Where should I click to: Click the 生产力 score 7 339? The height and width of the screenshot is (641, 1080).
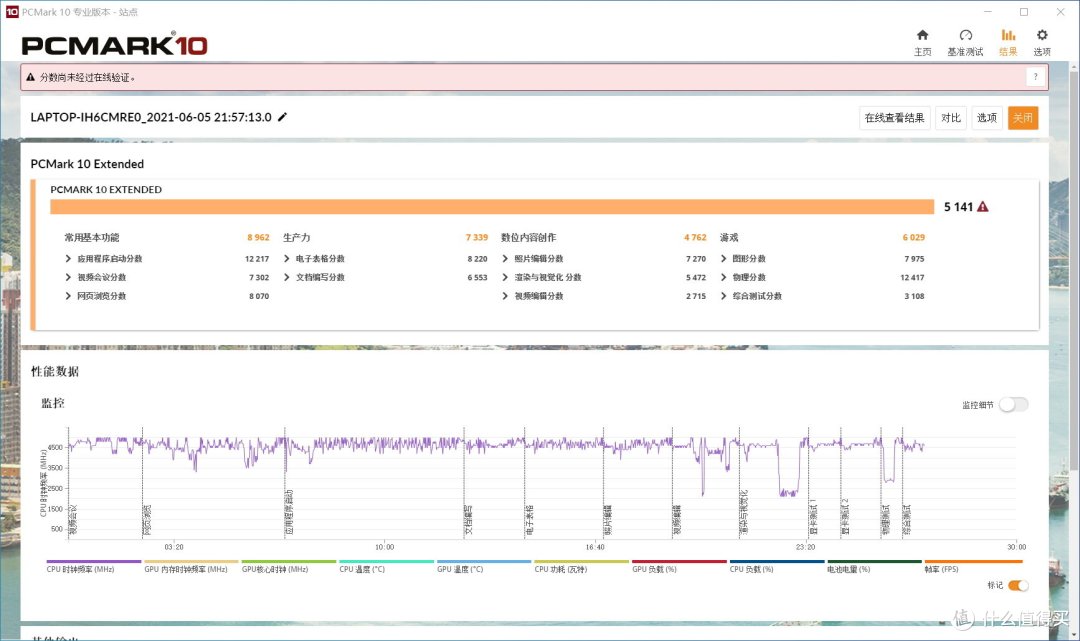(477, 238)
